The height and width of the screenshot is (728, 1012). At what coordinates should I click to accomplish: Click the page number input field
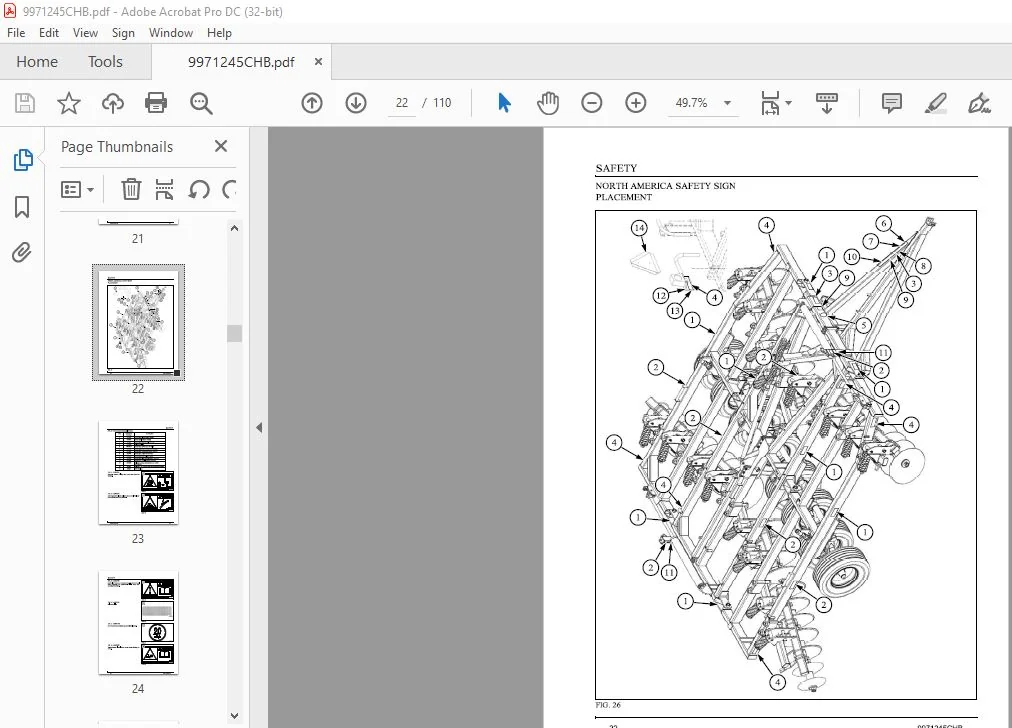[x=401, y=103]
